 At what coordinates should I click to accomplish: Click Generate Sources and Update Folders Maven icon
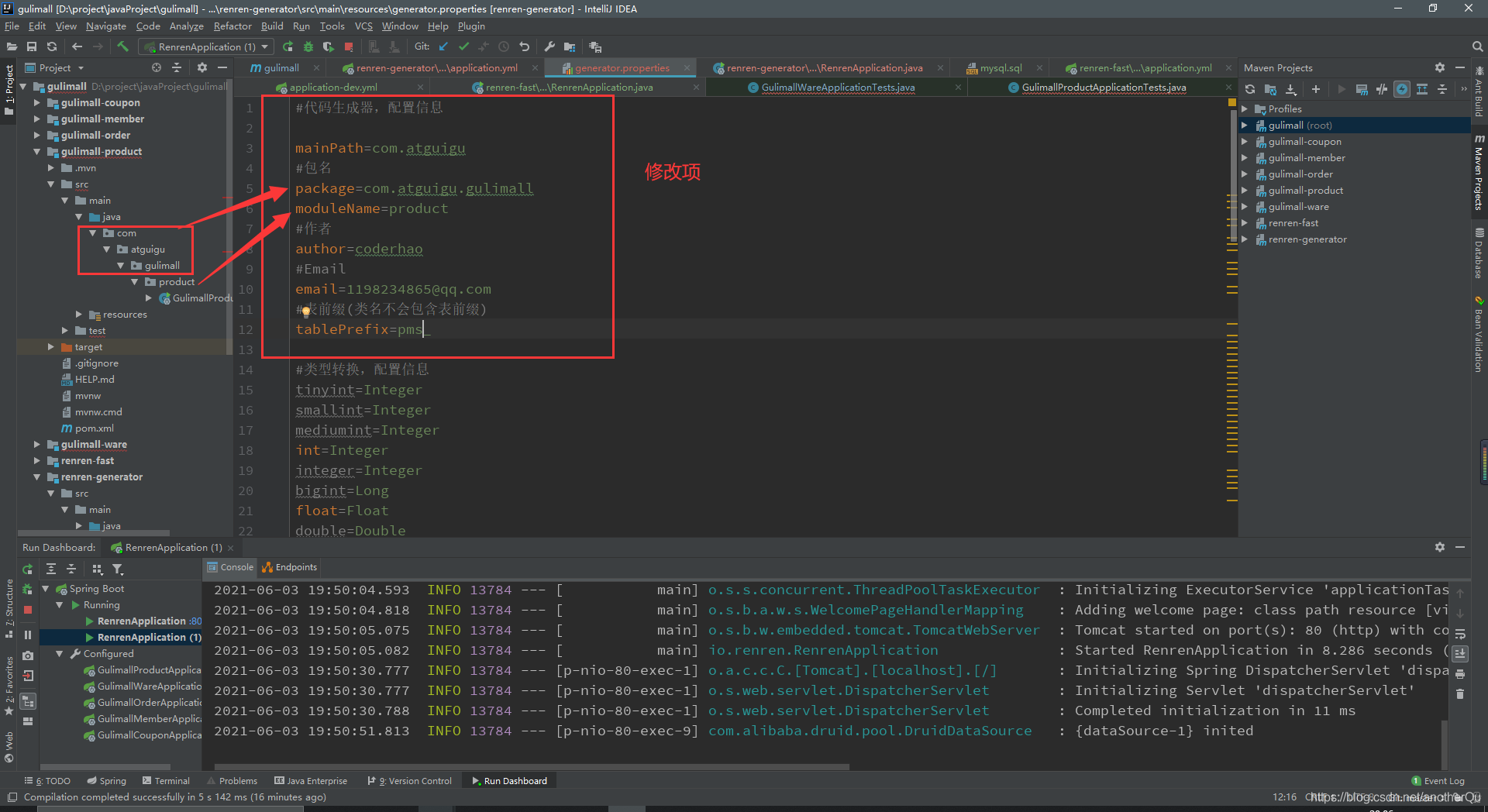1270,89
